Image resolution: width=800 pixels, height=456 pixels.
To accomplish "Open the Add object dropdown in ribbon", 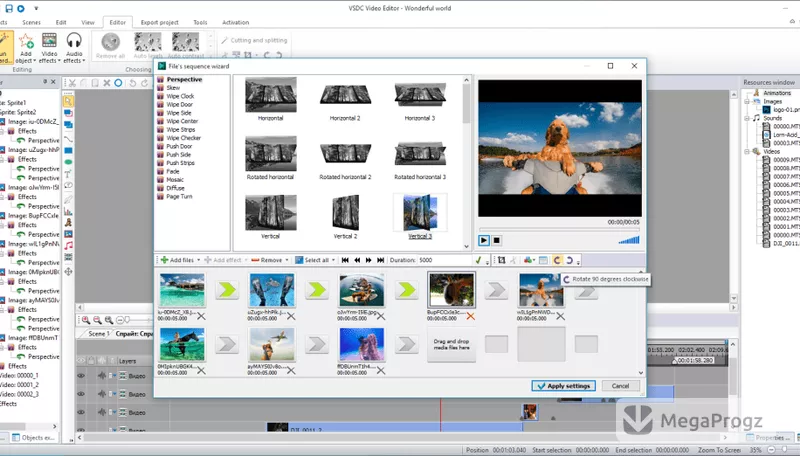I will coord(34,61).
